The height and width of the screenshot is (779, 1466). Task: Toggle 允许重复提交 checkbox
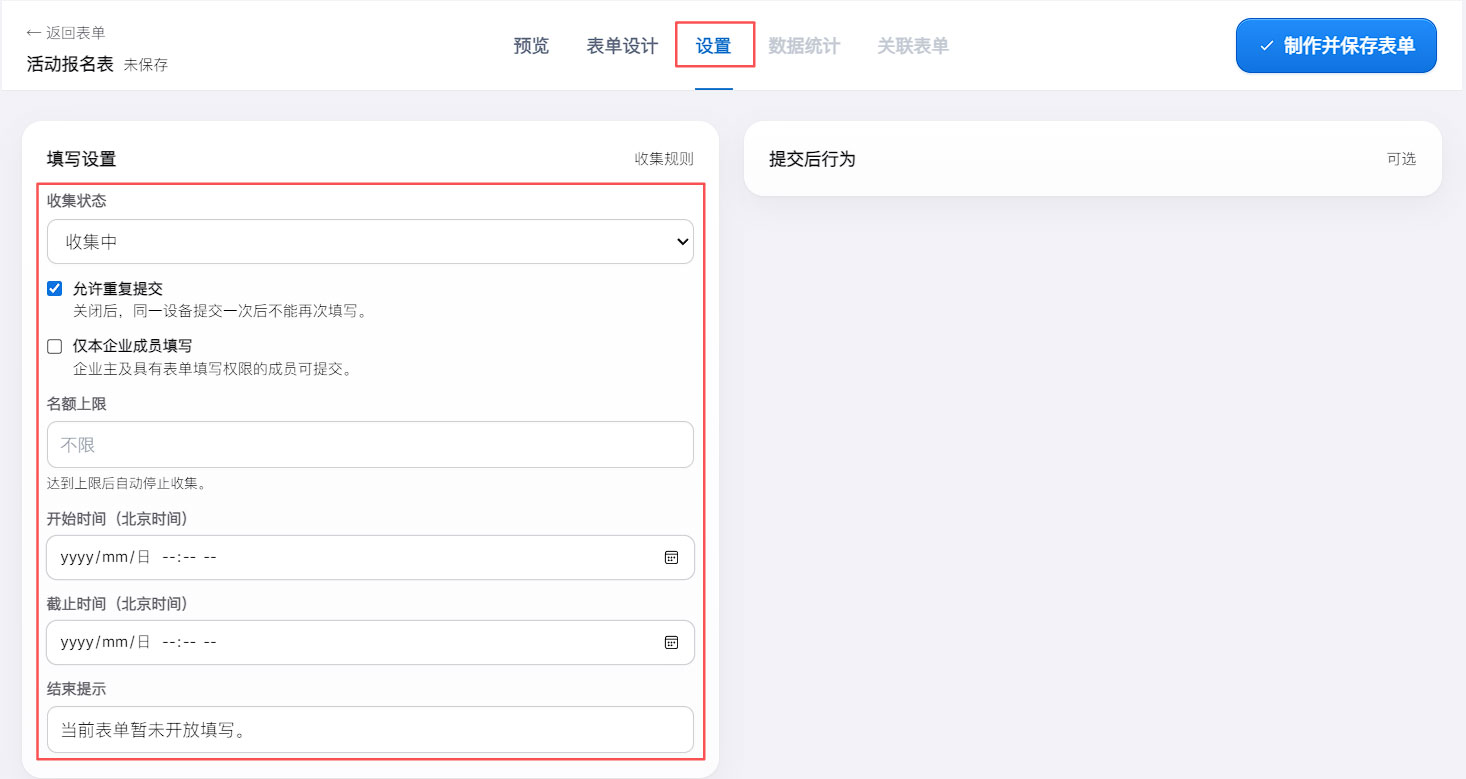(55, 289)
